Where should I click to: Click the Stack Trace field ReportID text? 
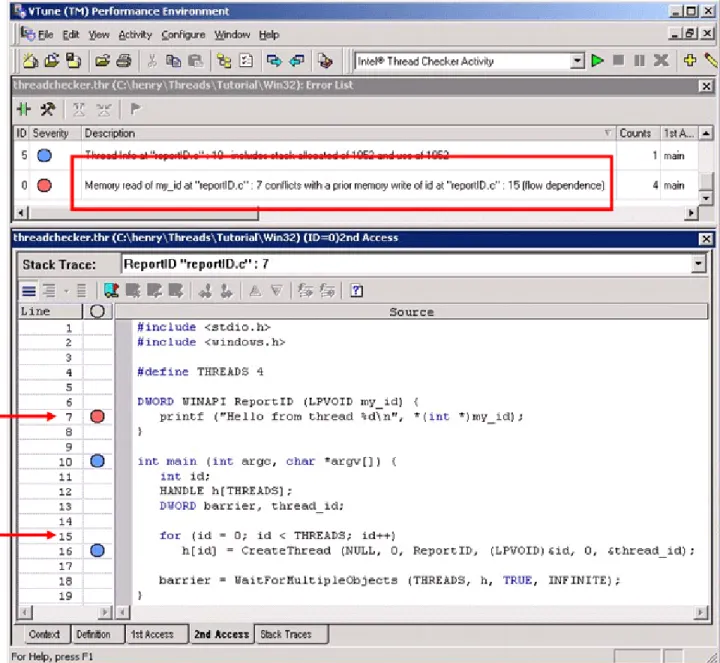pos(196,264)
